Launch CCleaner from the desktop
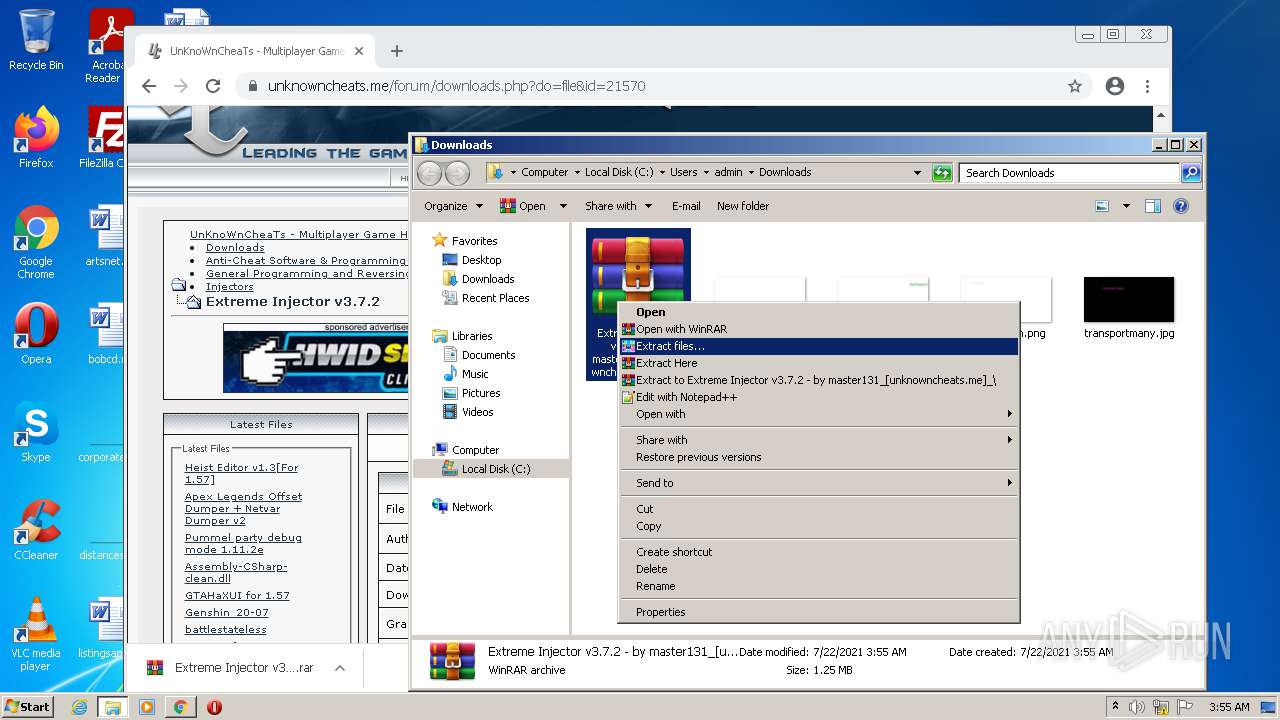 pos(36,529)
